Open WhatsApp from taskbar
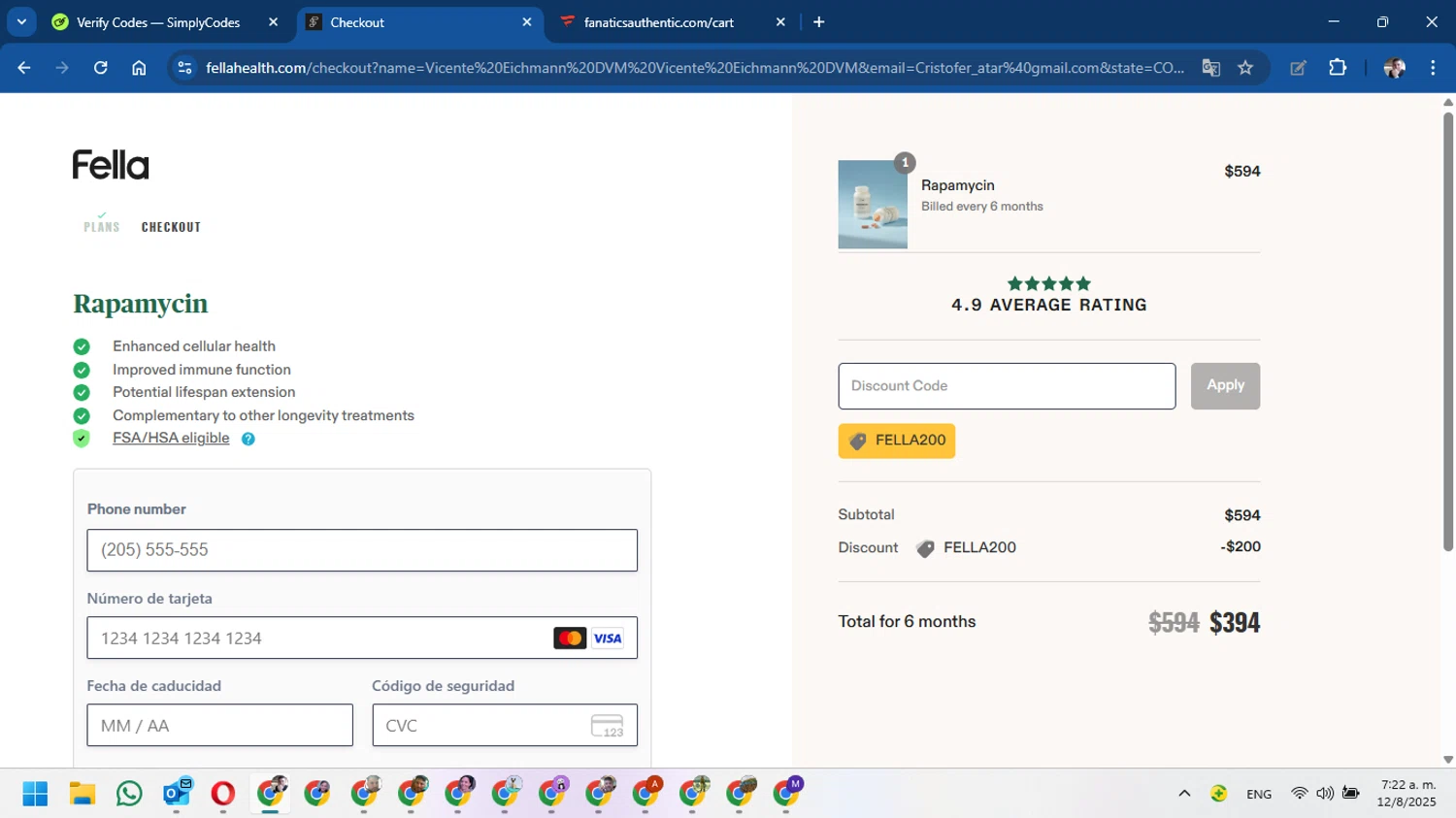 (129, 794)
